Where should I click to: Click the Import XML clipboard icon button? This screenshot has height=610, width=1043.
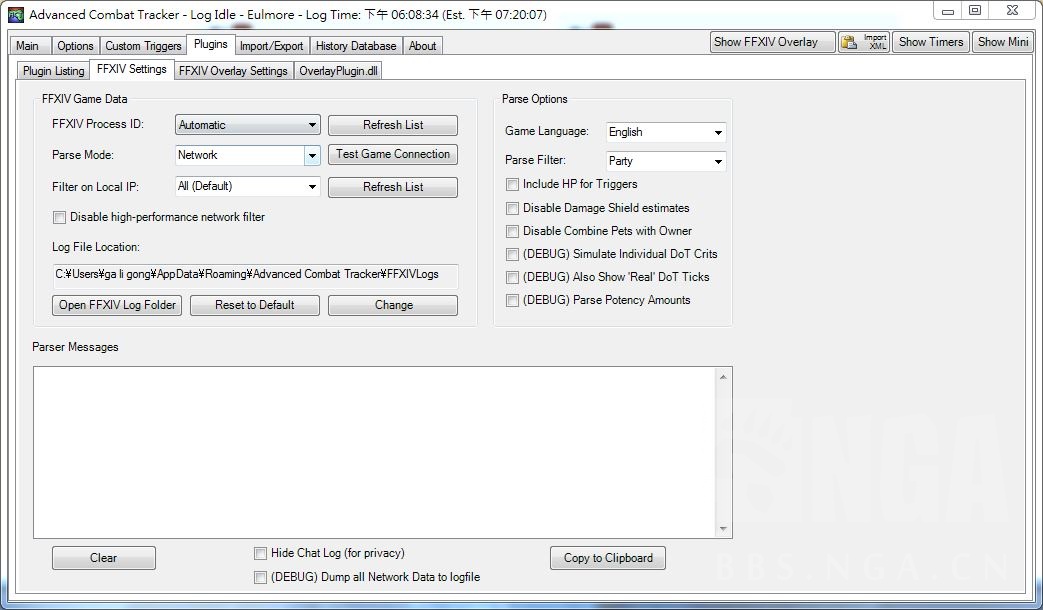click(863, 42)
